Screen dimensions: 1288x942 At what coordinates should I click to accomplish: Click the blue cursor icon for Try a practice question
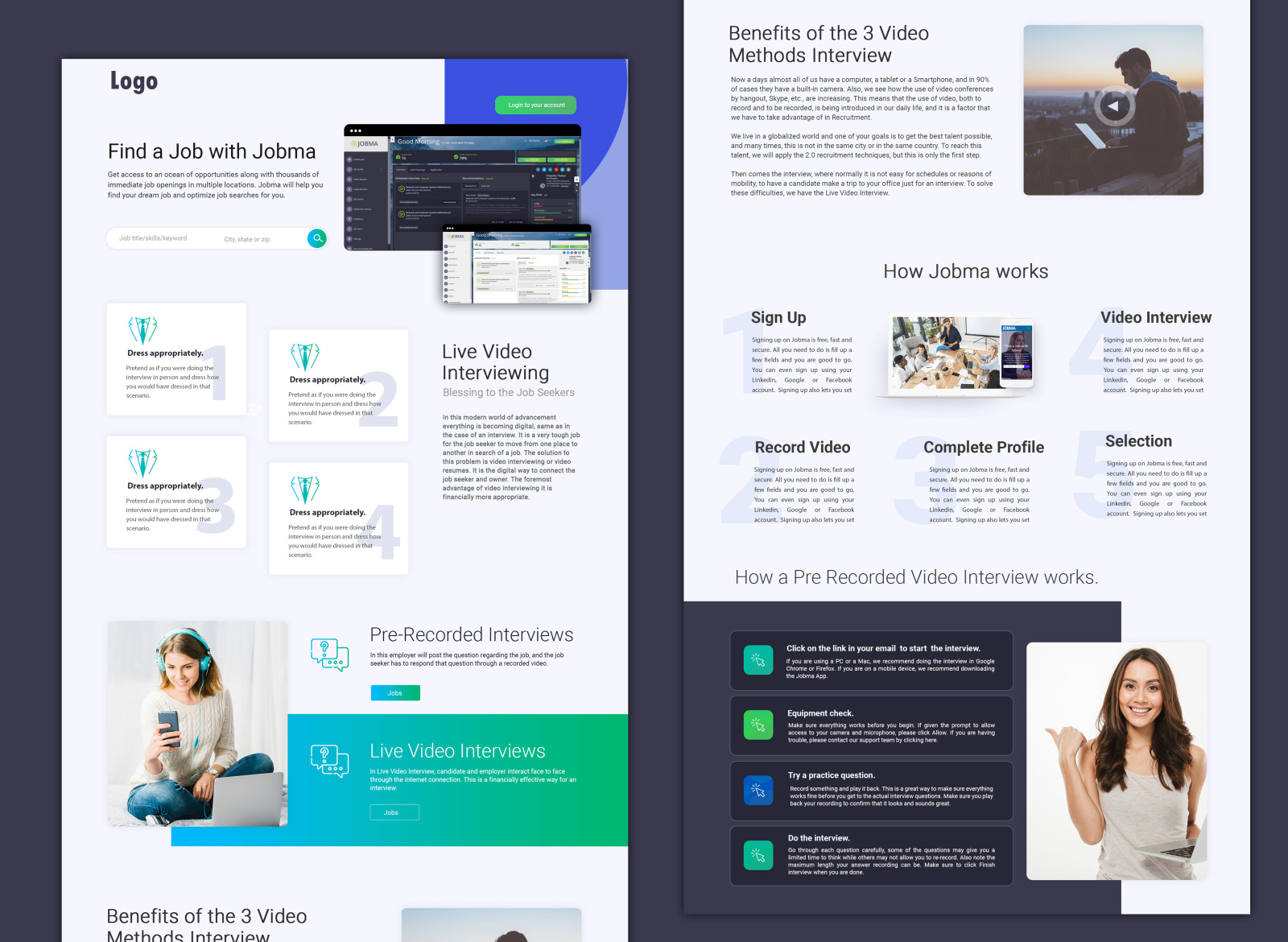click(x=758, y=791)
